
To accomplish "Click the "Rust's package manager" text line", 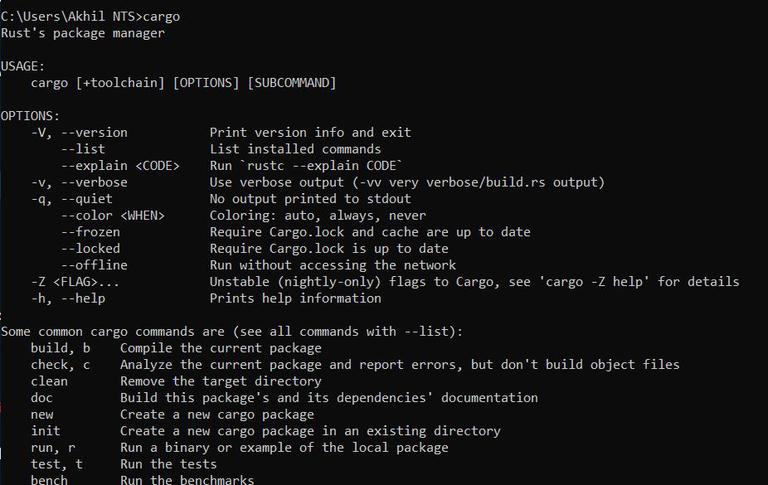I will click(x=83, y=33).
